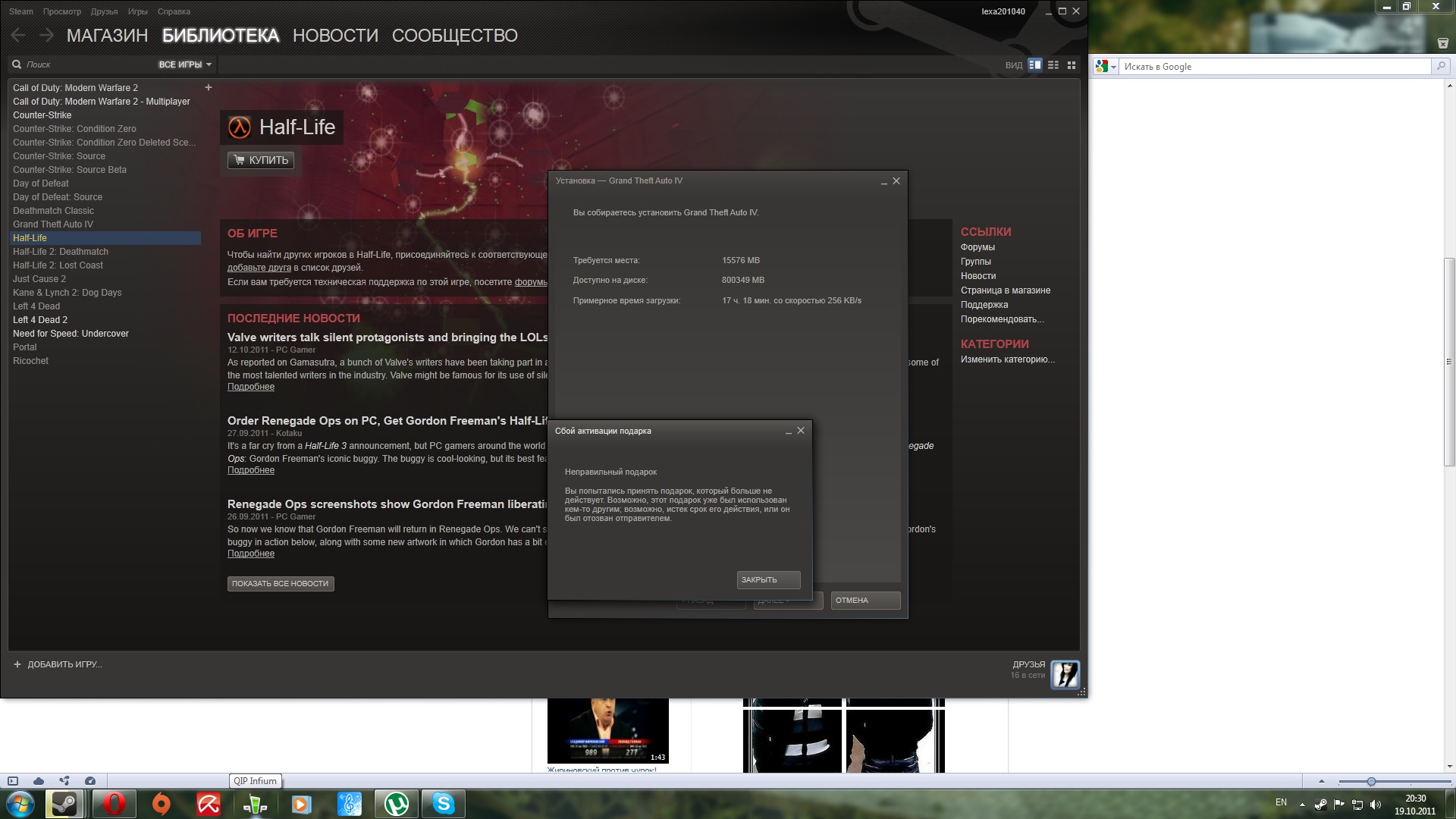Open Google search engine dropdown arrow
Image resolution: width=1456 pixels, height=819 pixels.
click(x=1113, y=67)
